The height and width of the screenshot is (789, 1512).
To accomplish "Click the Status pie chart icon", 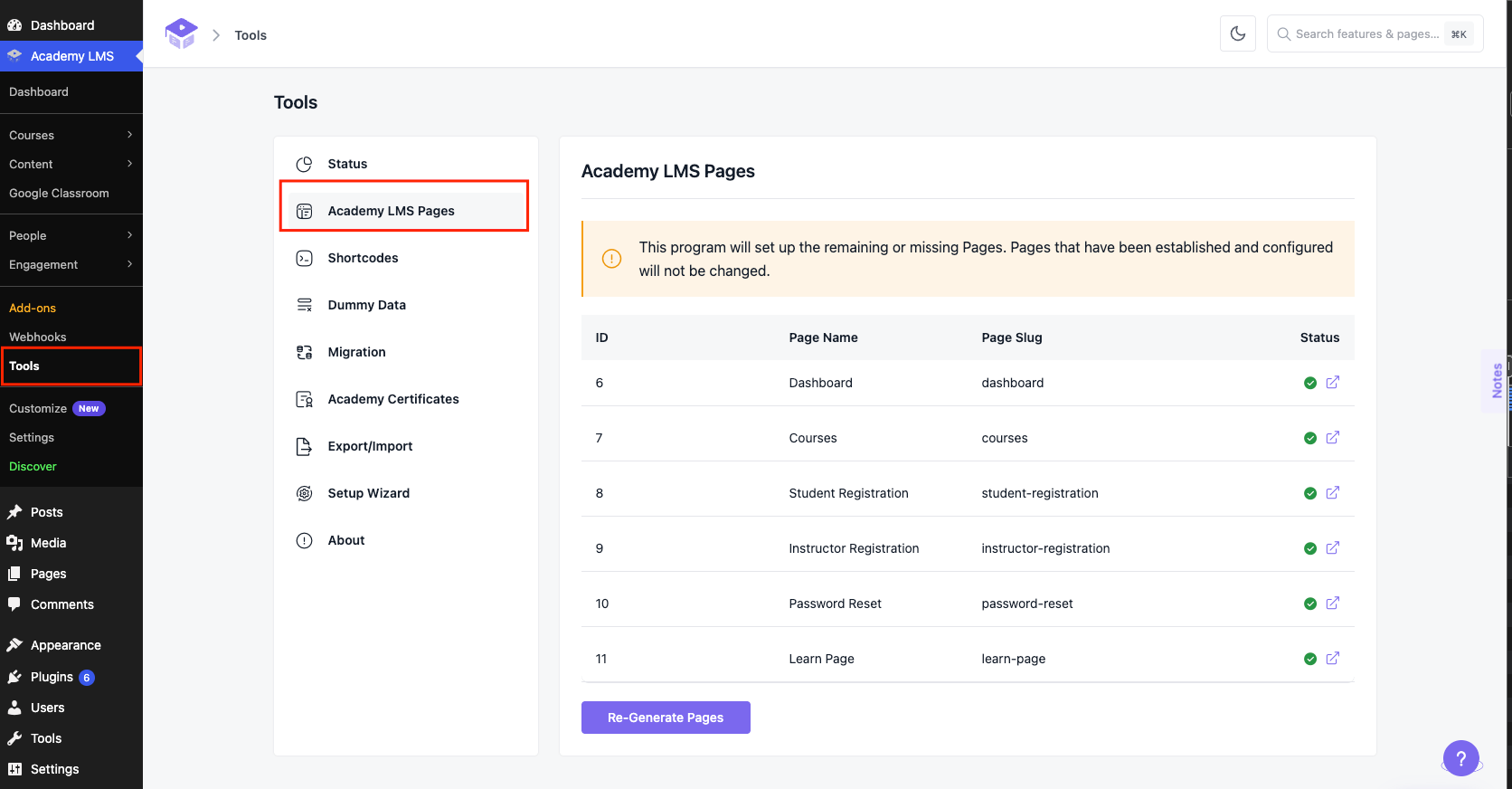I will [x=305, y=164].
